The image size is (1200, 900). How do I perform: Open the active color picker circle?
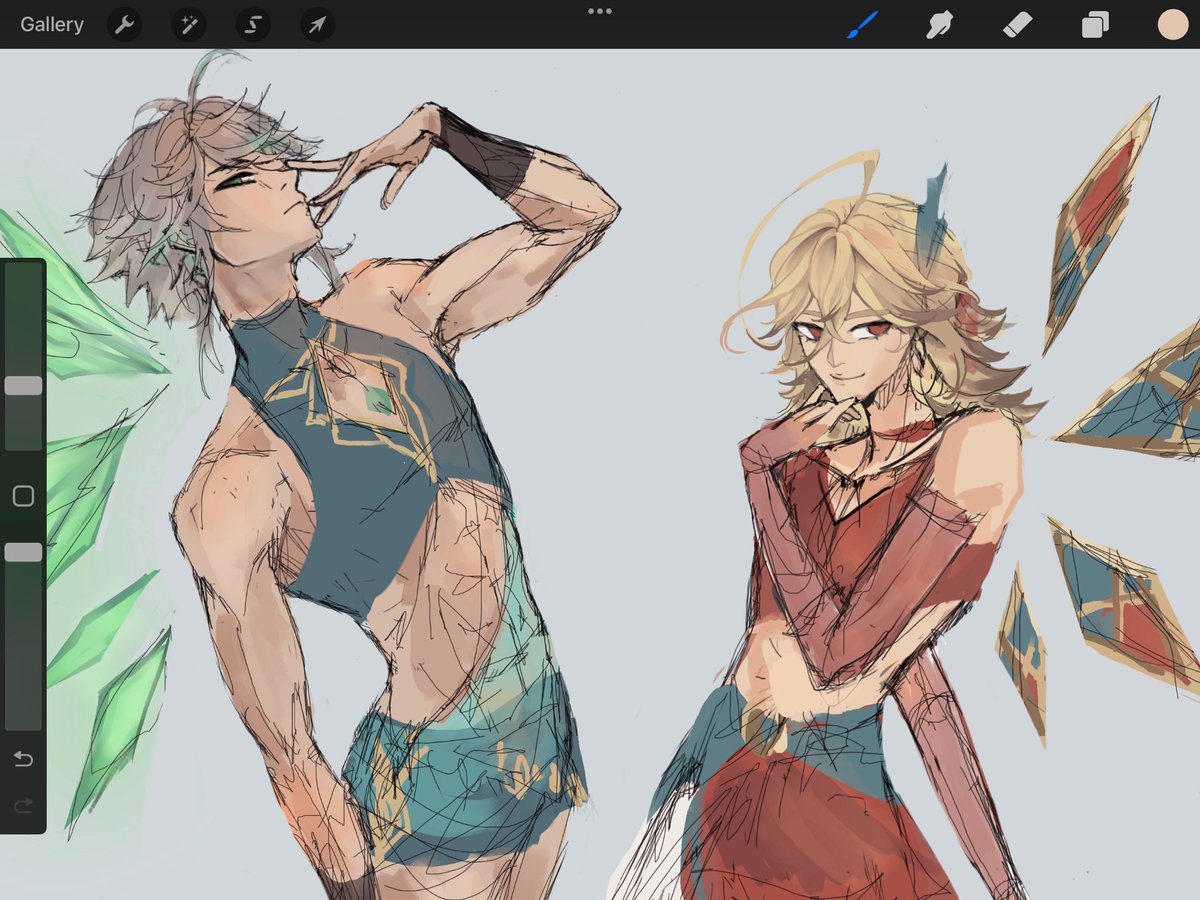click(1172, 24)
